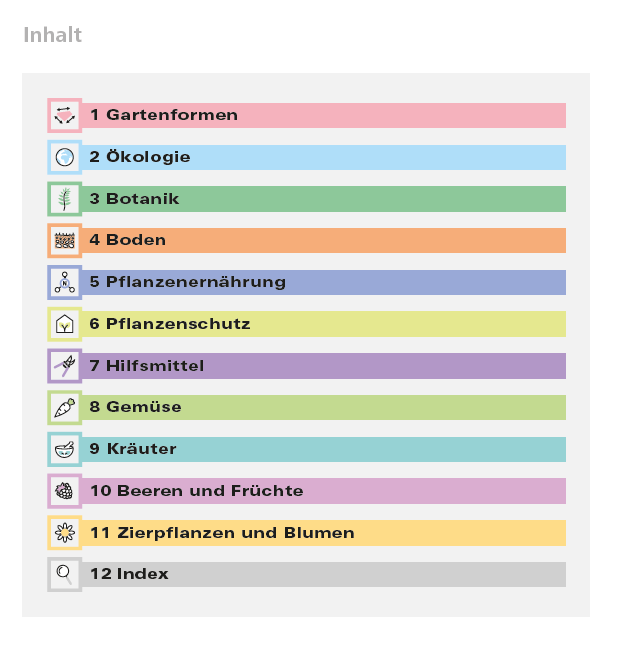619x652 pixels.
Task: Click the purple 7 Hilfsmittel bar
Action: tap(323, 366)
